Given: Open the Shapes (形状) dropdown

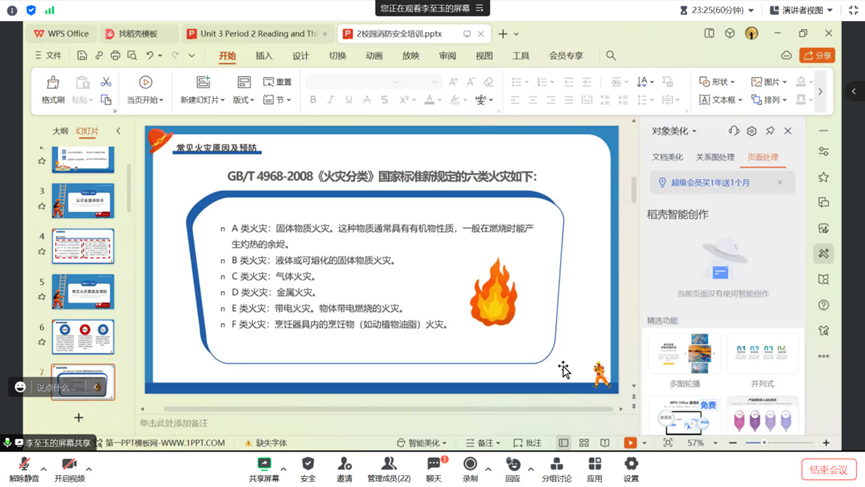Looking at the screenshot, I should pyautogui.click(x=717, y=82).
